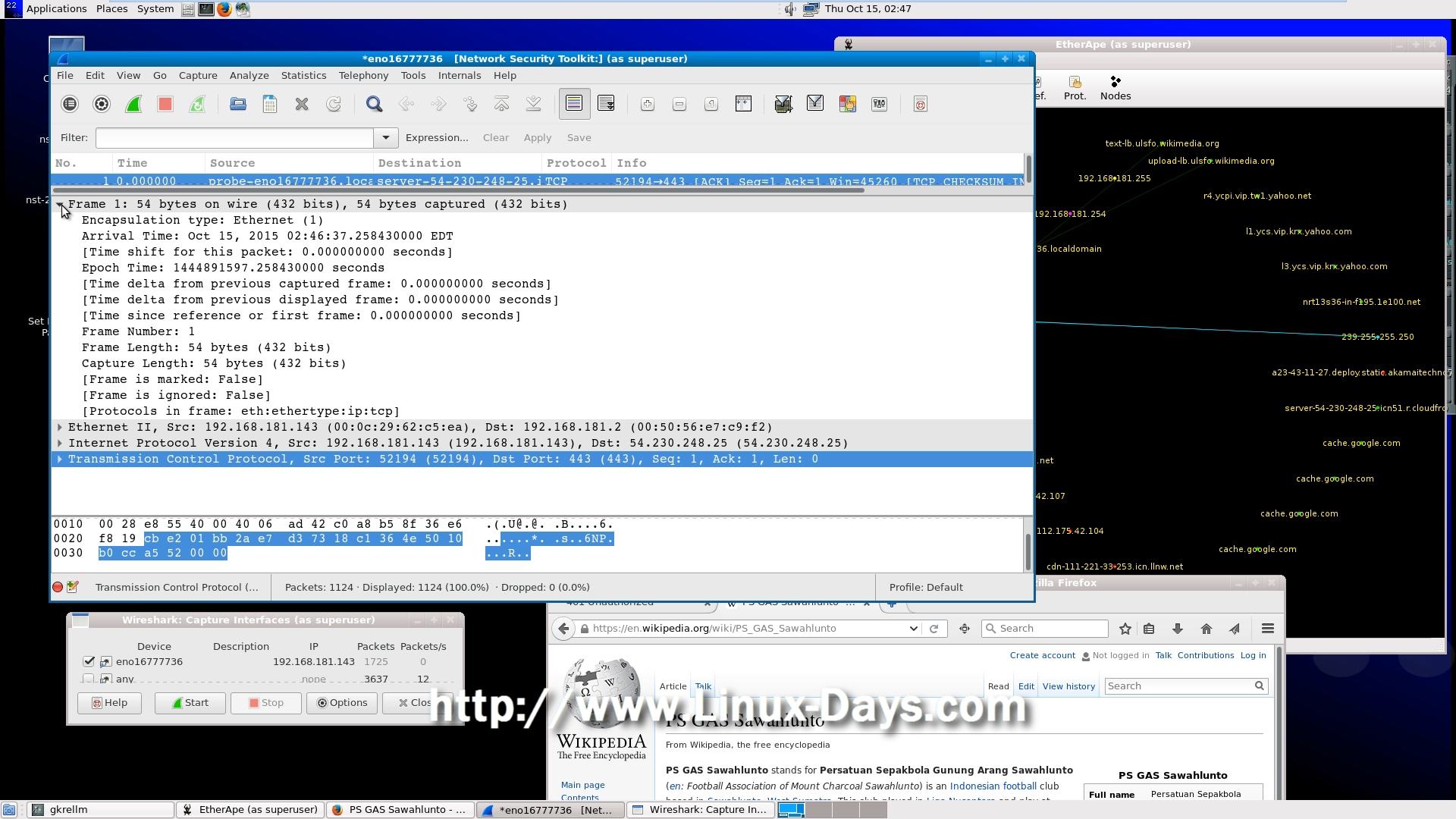The width and height of the screenshot is (1456, 819).
Task: Click the display Filter text field
Action: point(234,137)
